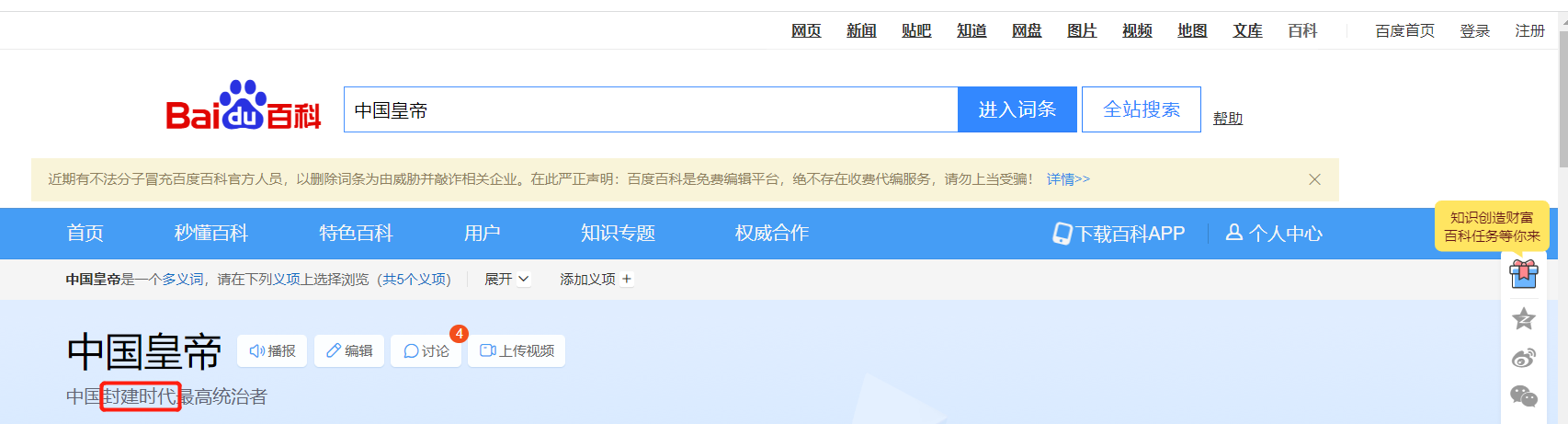Image resolution: width=1568 pixels, height=424 pixels.
Task: Click the 全站搜索 button
Action: [1142, 109]
